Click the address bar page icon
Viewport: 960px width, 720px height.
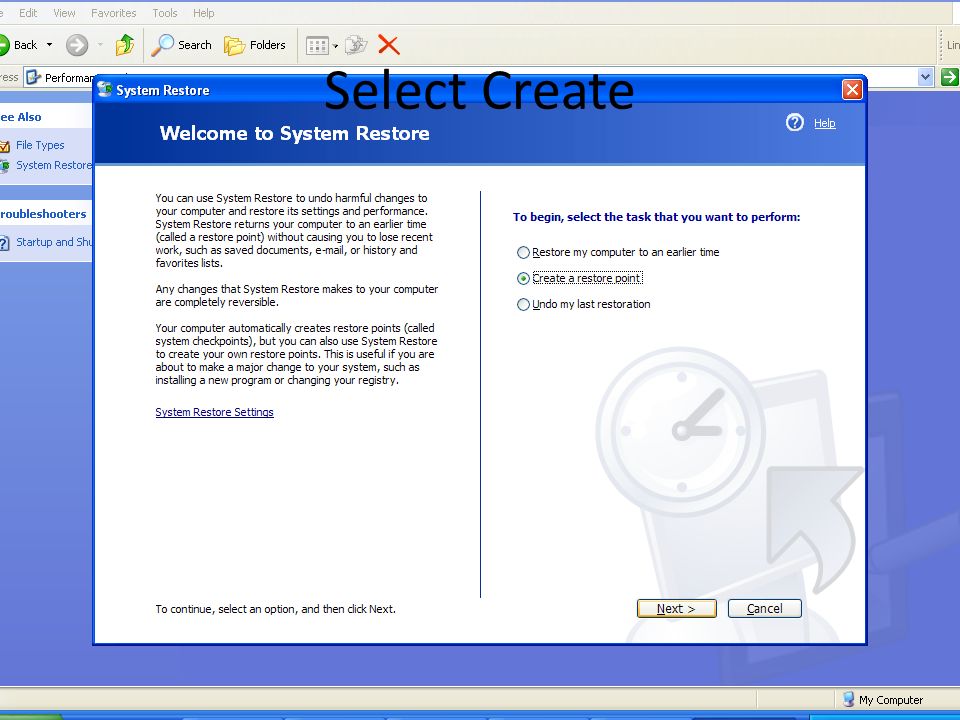tap(34, 77)
